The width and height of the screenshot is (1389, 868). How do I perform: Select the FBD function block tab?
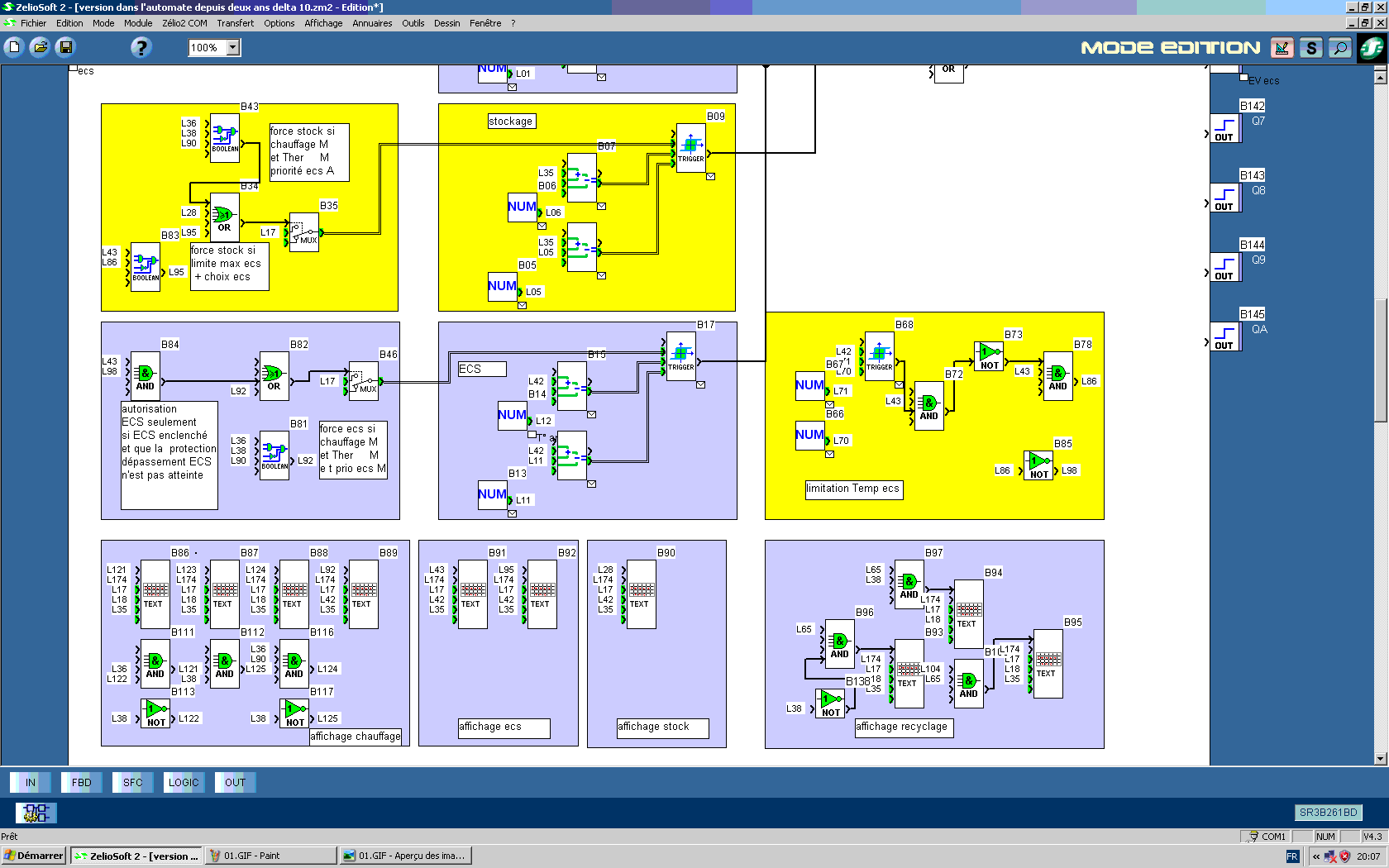[x=82, y=782]
